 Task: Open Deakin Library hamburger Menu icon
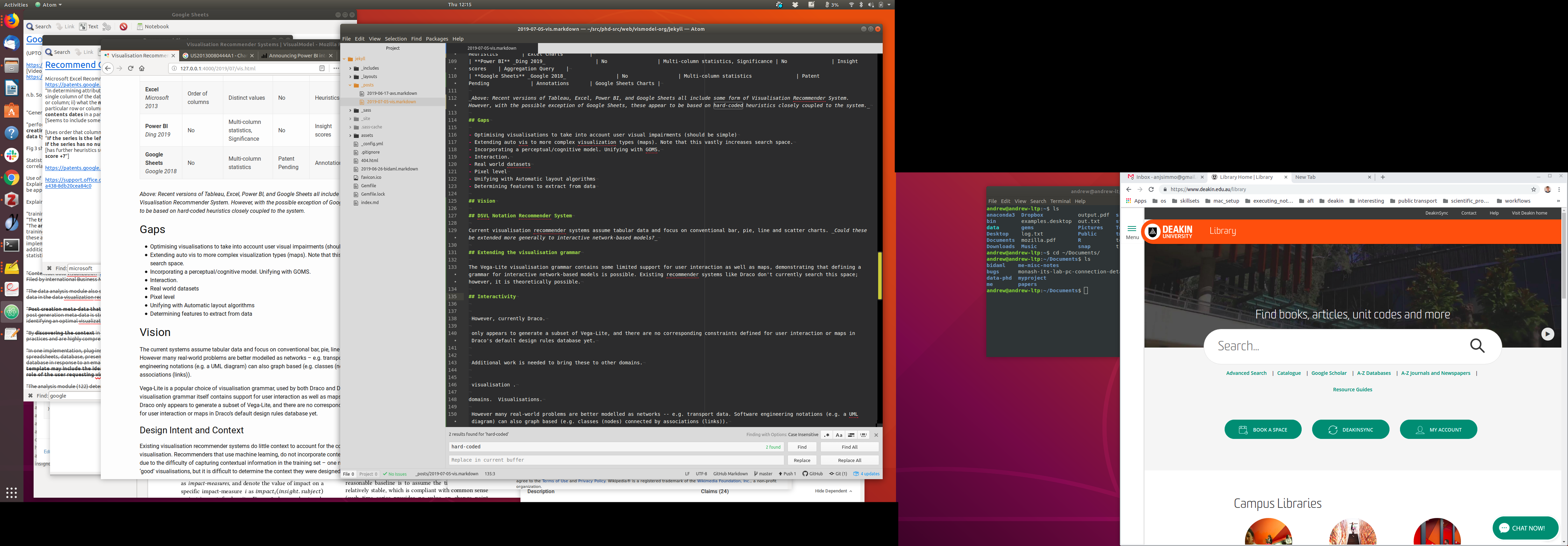[x=1132, y=229]
